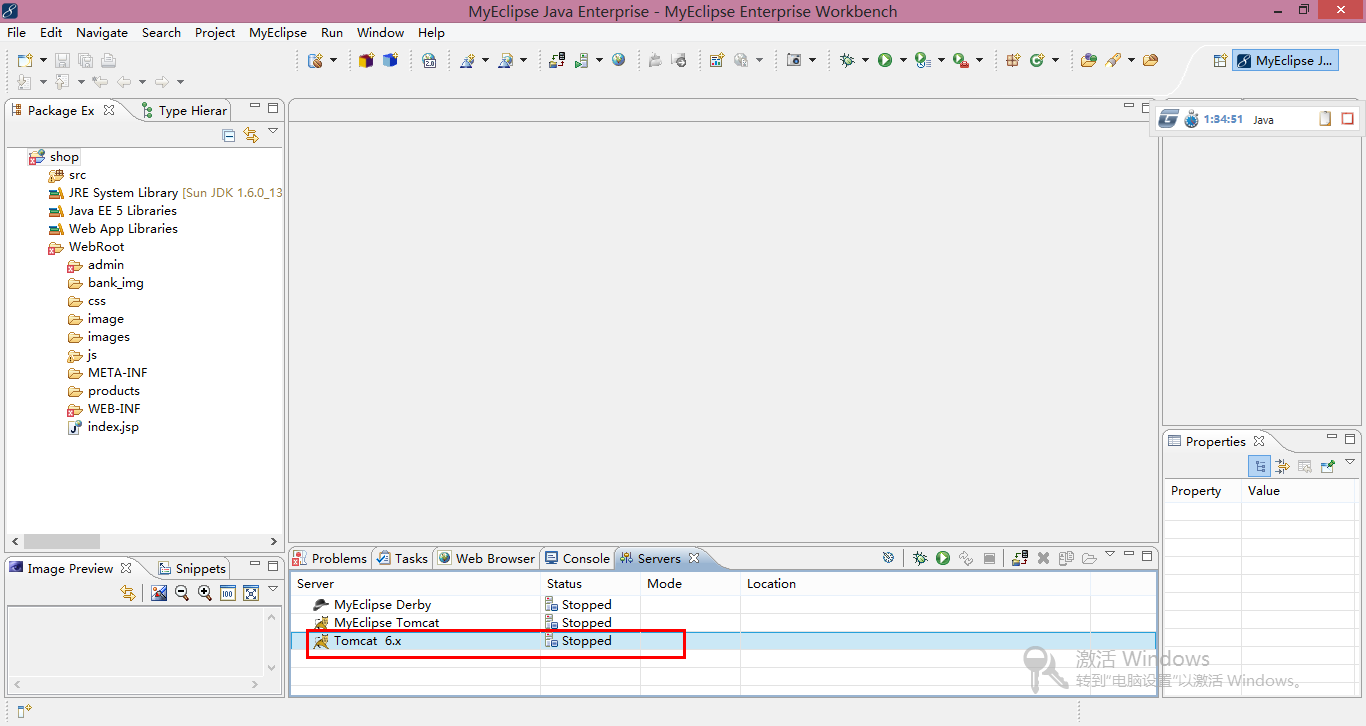The image size is (1366, 726).
Task: Close the Servers tab
Action: click(694, 558)
